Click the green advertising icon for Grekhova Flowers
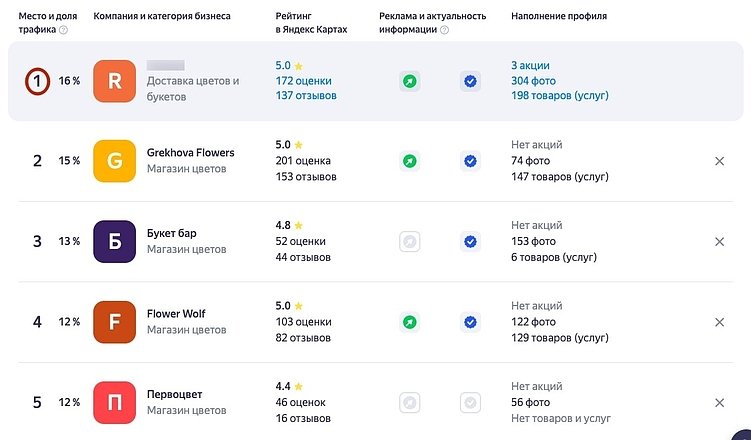 click(409, 161)
